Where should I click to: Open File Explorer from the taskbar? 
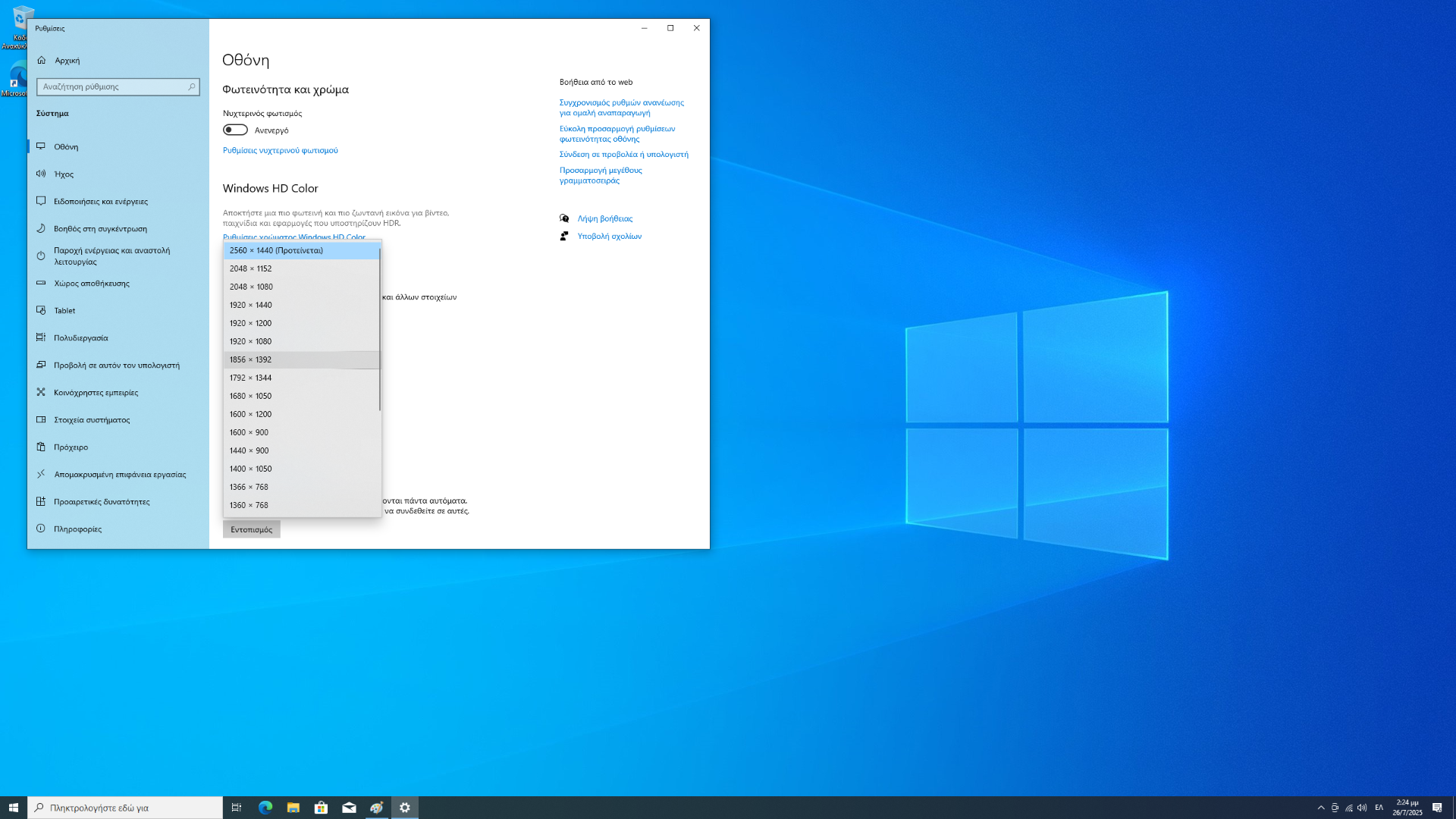coord(293,808)
